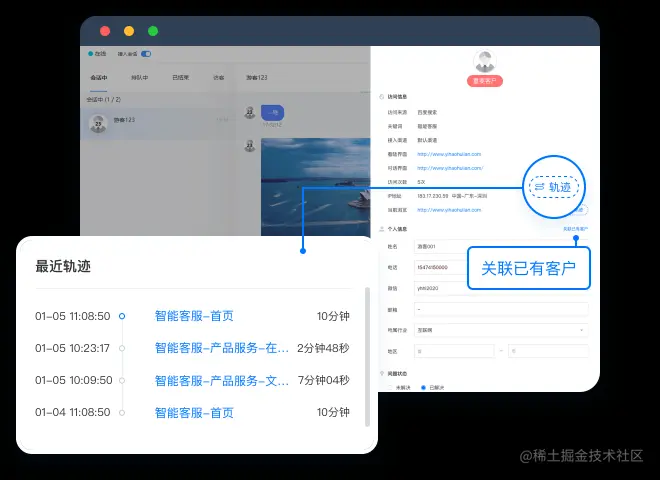Click the 个人信息 section icon
This screenshot has width=660, height=480.
pos(382,229)
